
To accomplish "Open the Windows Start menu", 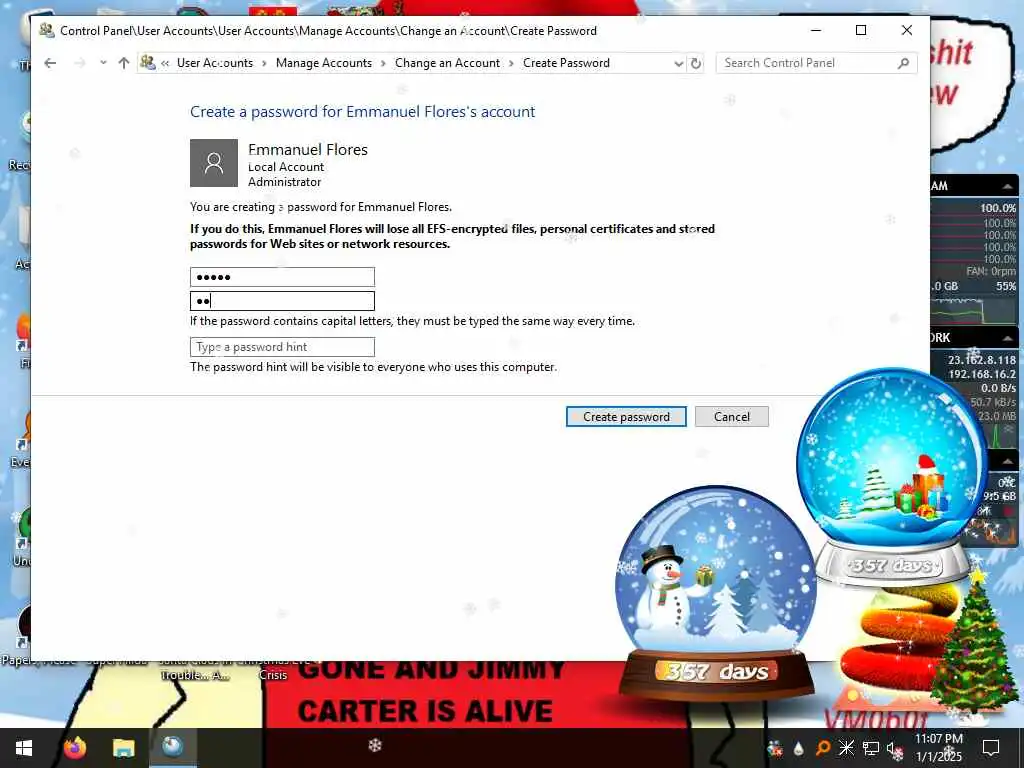I will click(24, 748).
